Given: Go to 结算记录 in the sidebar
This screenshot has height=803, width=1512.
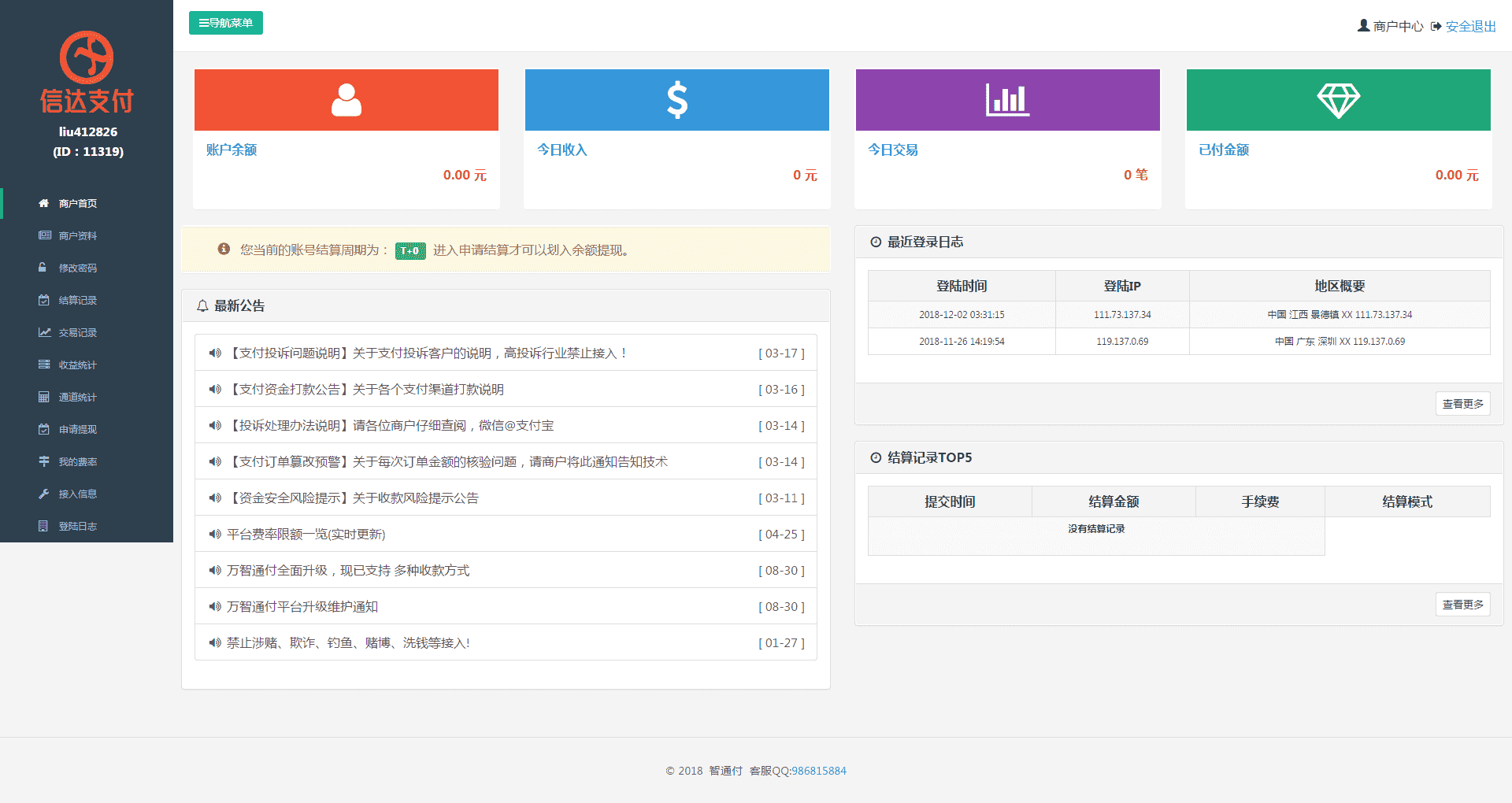Looking at the screenshot, I should [x=77, y=300].
